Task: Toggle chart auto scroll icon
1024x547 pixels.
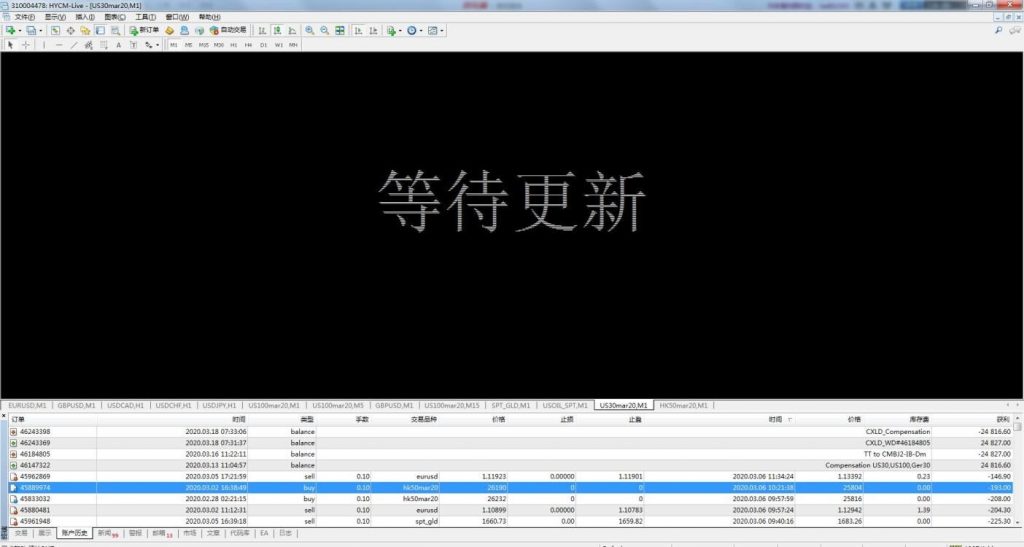Action: [358, 30]
